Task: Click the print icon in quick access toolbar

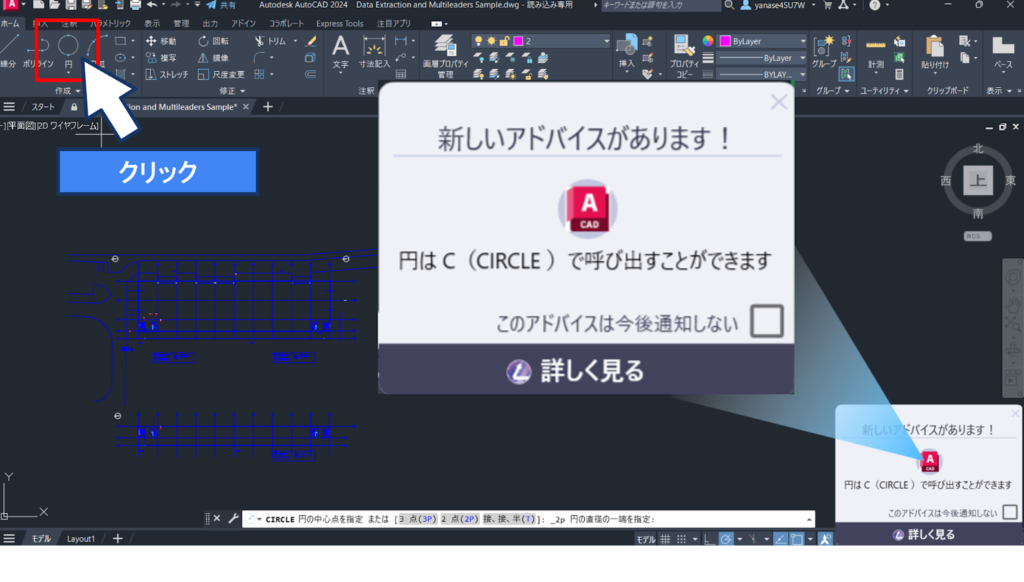Action: [x=135, y=5]
